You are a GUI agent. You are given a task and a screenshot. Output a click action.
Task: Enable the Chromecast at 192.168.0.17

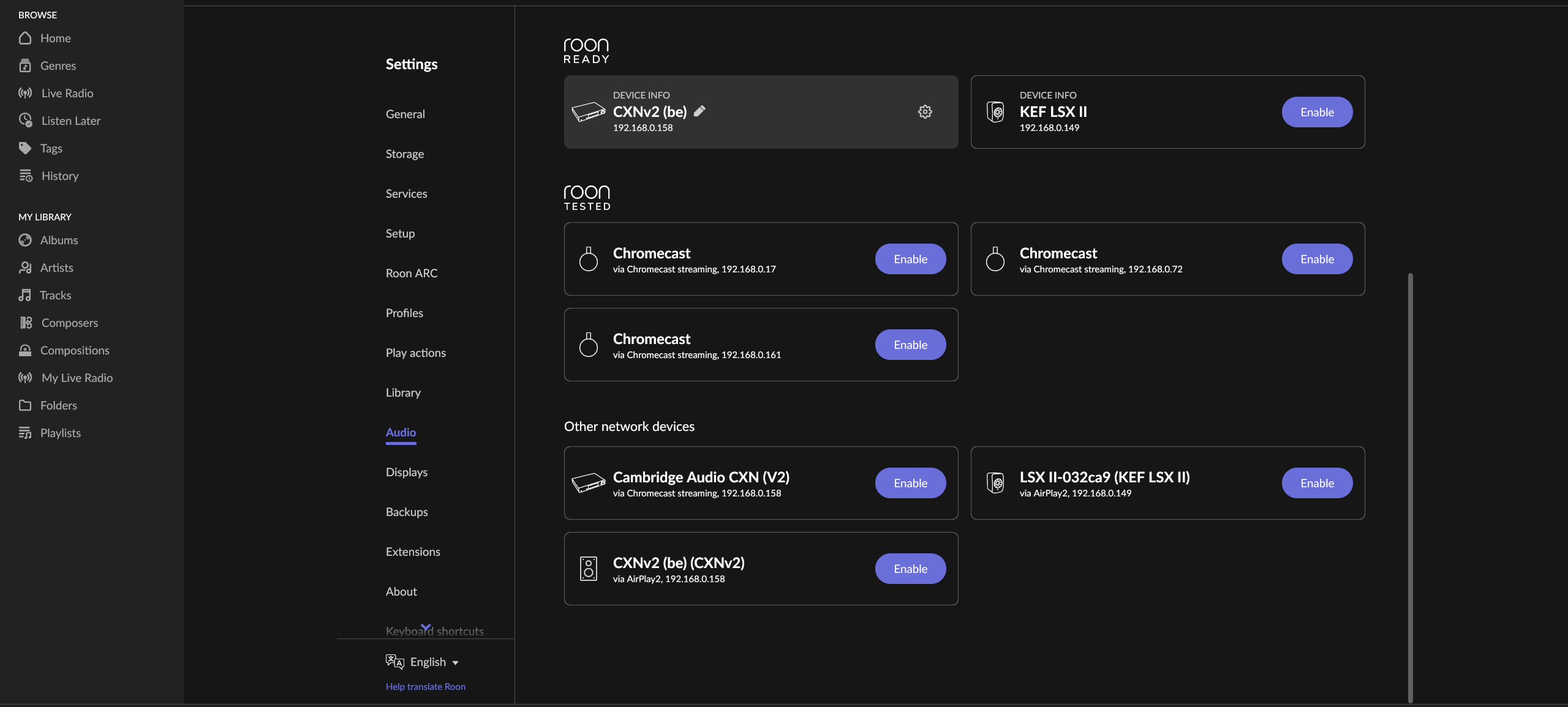tap(910, 259)
